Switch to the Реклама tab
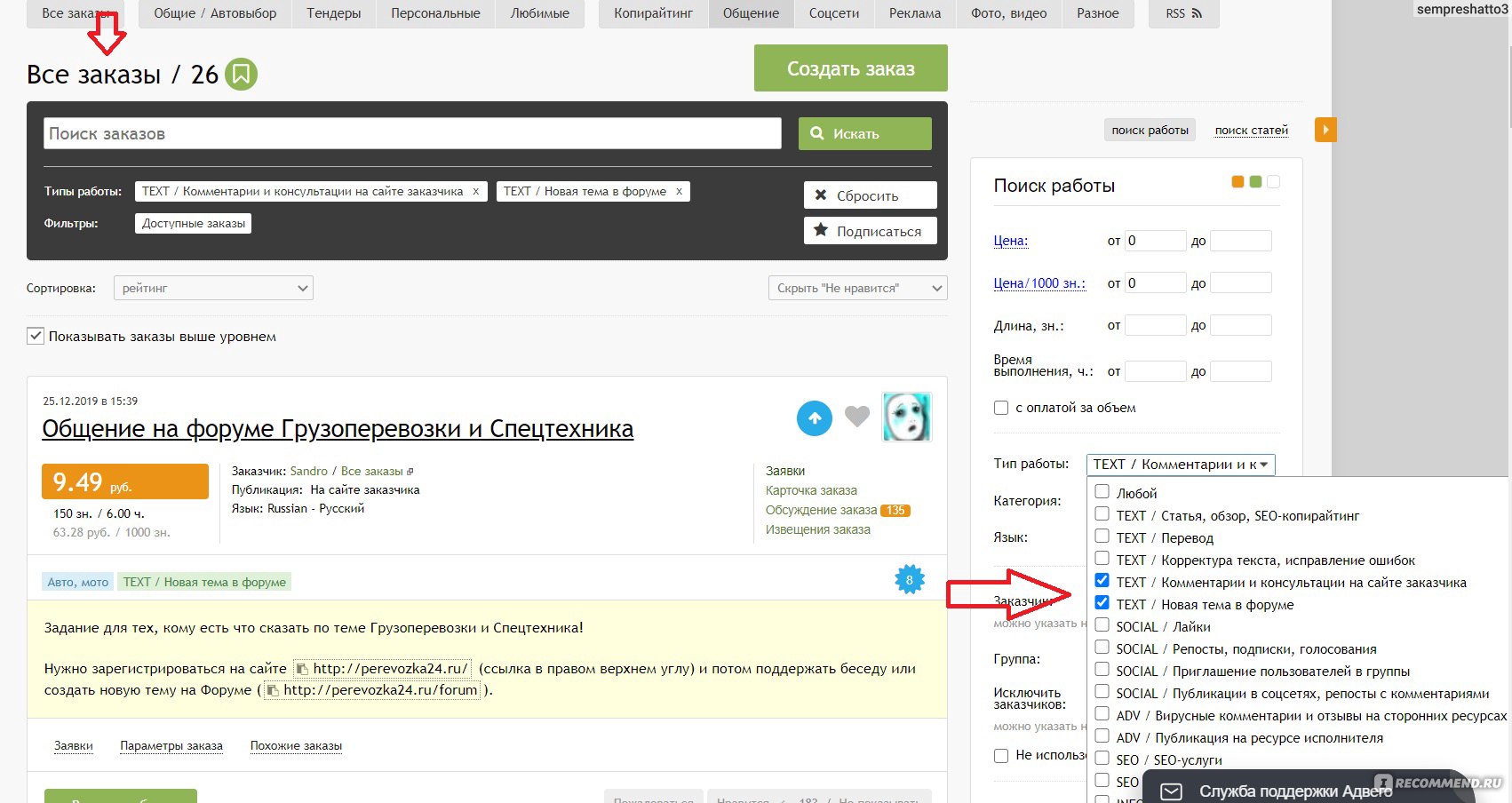Viewport: 1512px width, 803px height. [915, 13]
